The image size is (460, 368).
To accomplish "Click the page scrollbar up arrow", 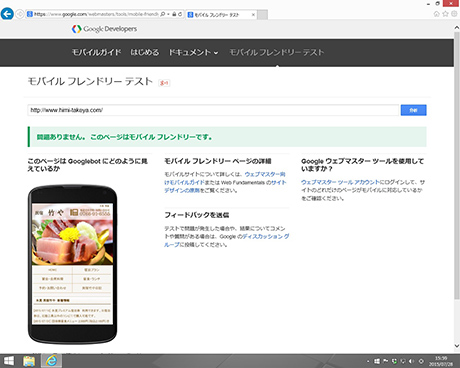I will 457,29.
